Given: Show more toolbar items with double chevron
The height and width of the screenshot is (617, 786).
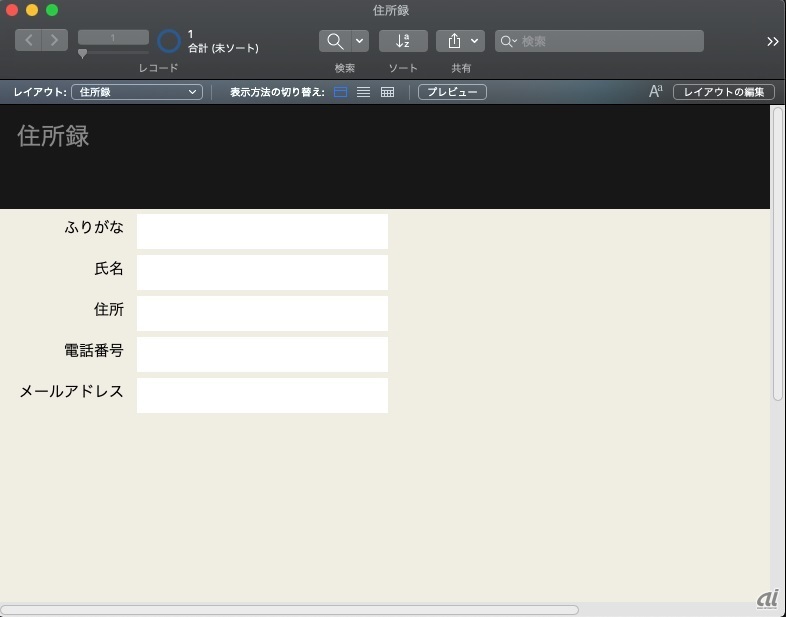Looking at the screenshot, I should pyautogui.click(x=772, y=42).
